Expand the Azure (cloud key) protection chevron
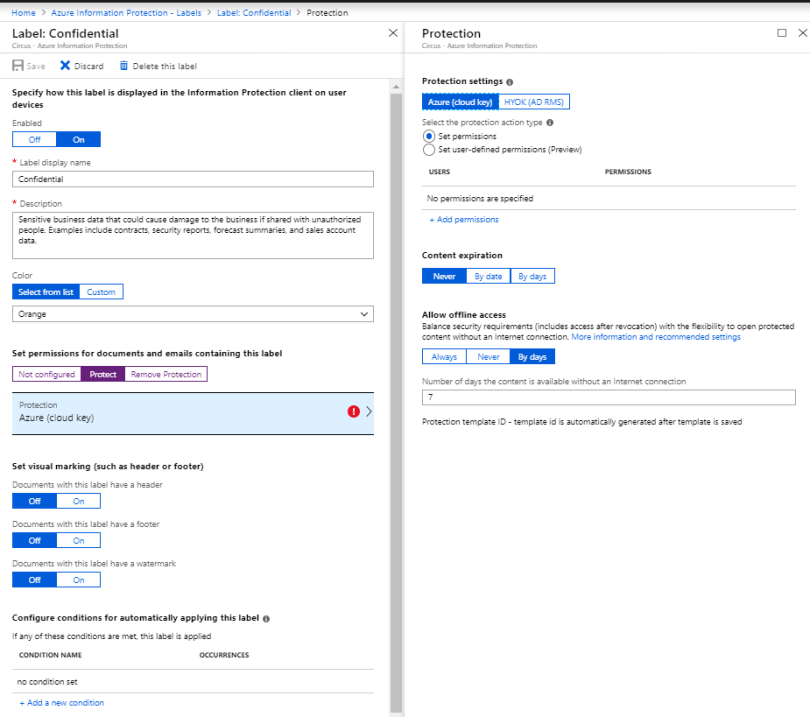 368,412
